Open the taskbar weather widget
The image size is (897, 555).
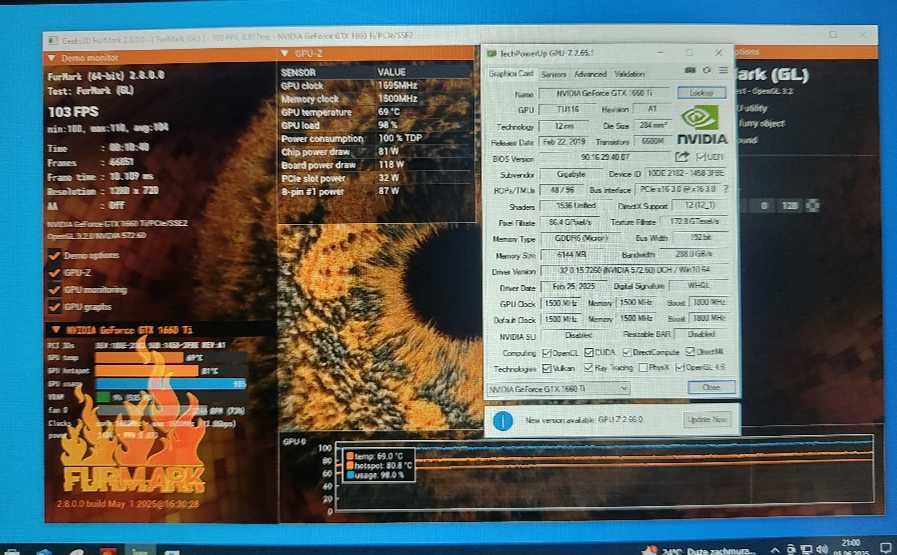pos(700,550)
